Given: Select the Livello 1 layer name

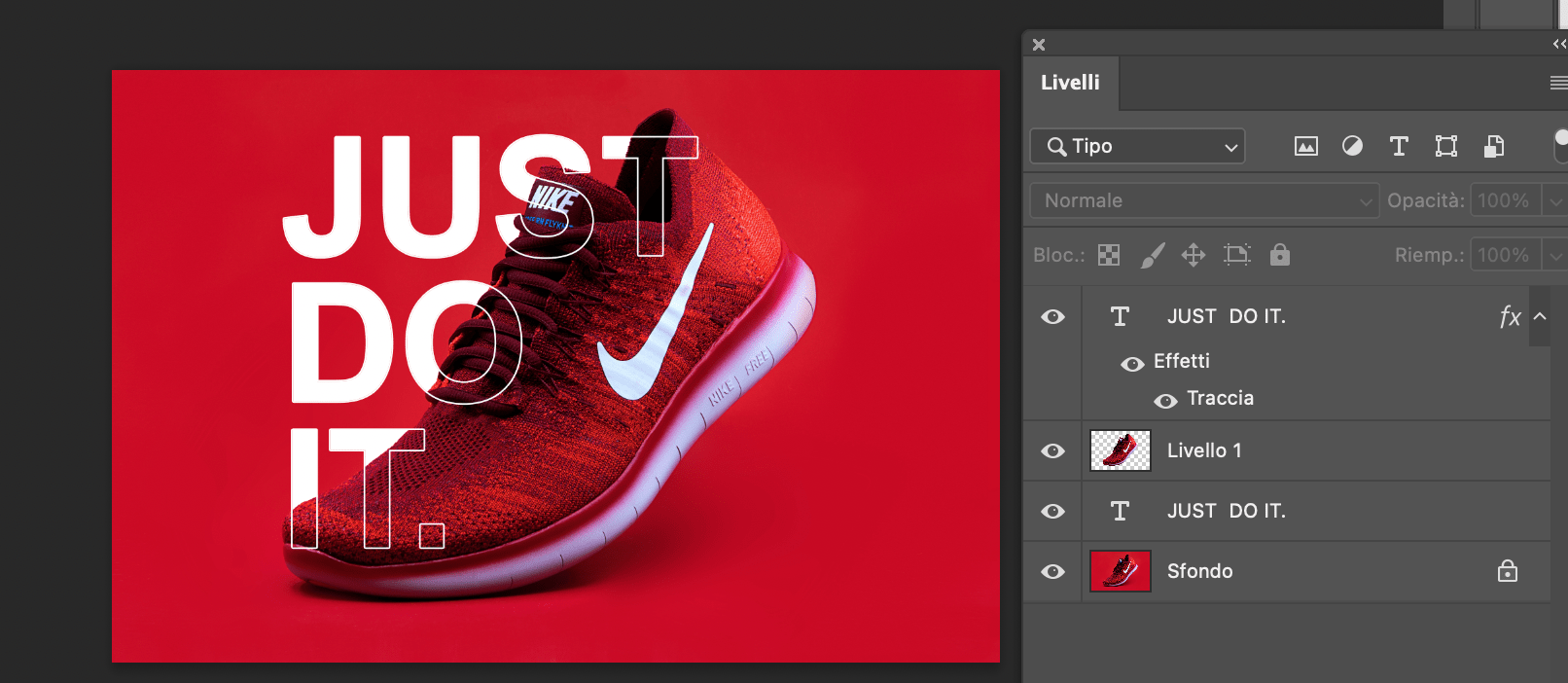Looking at the screenshot, I should (x=1204, y=450).
